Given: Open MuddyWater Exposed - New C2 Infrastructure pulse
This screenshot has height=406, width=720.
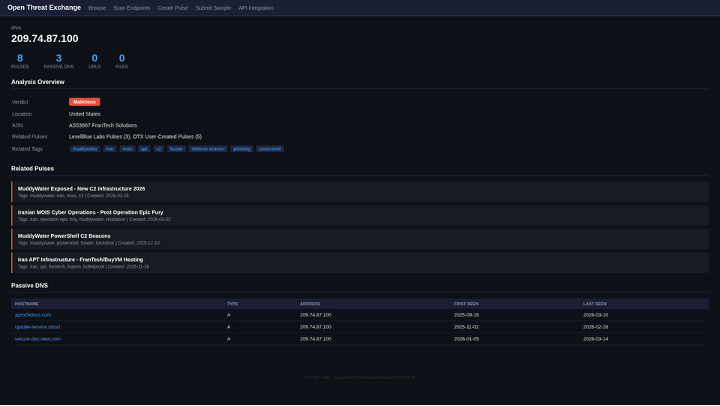Looking at the screenshot, I should tap(81, 188).
